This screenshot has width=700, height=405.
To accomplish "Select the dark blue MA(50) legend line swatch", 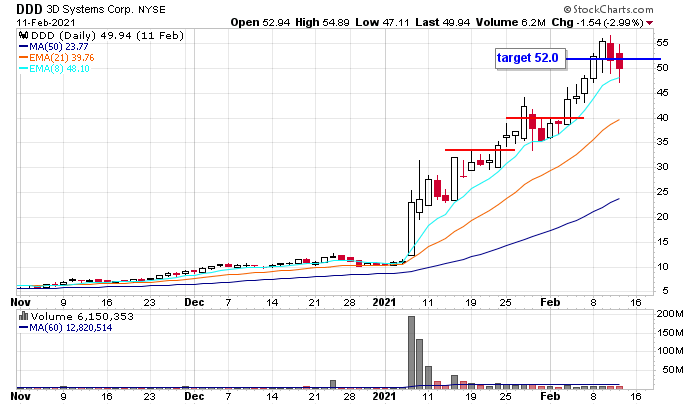I will pyautogui.click(x=23, y=46).
